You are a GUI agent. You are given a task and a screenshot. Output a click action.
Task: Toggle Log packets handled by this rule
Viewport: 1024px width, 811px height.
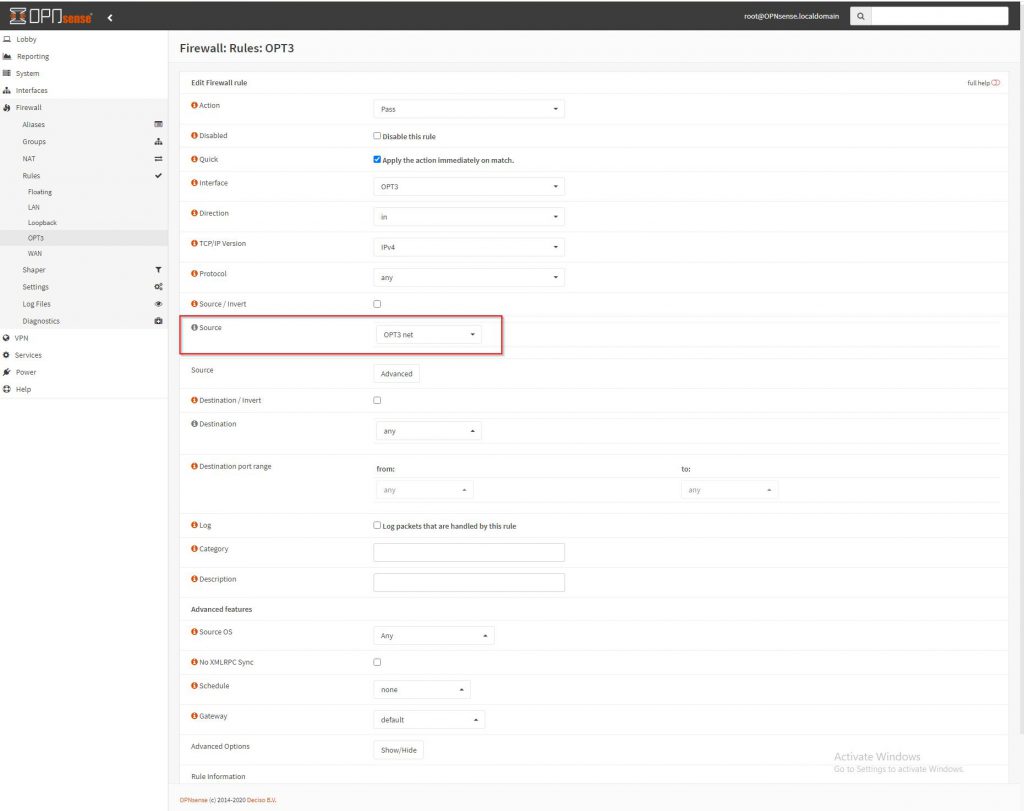click(x=377, y=525)
